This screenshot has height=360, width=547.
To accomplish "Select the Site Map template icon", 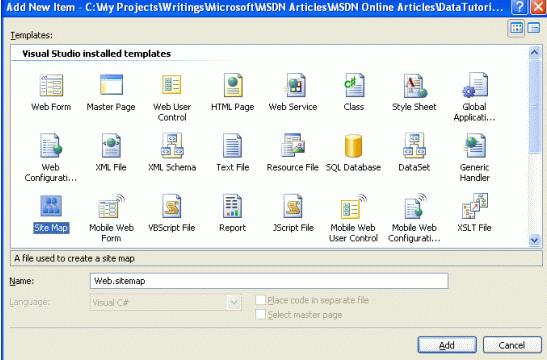I will coord(51,206).
